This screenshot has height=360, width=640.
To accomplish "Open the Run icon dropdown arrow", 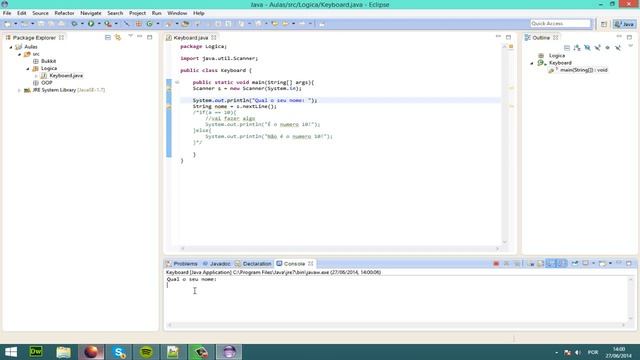I will point(99,24).
